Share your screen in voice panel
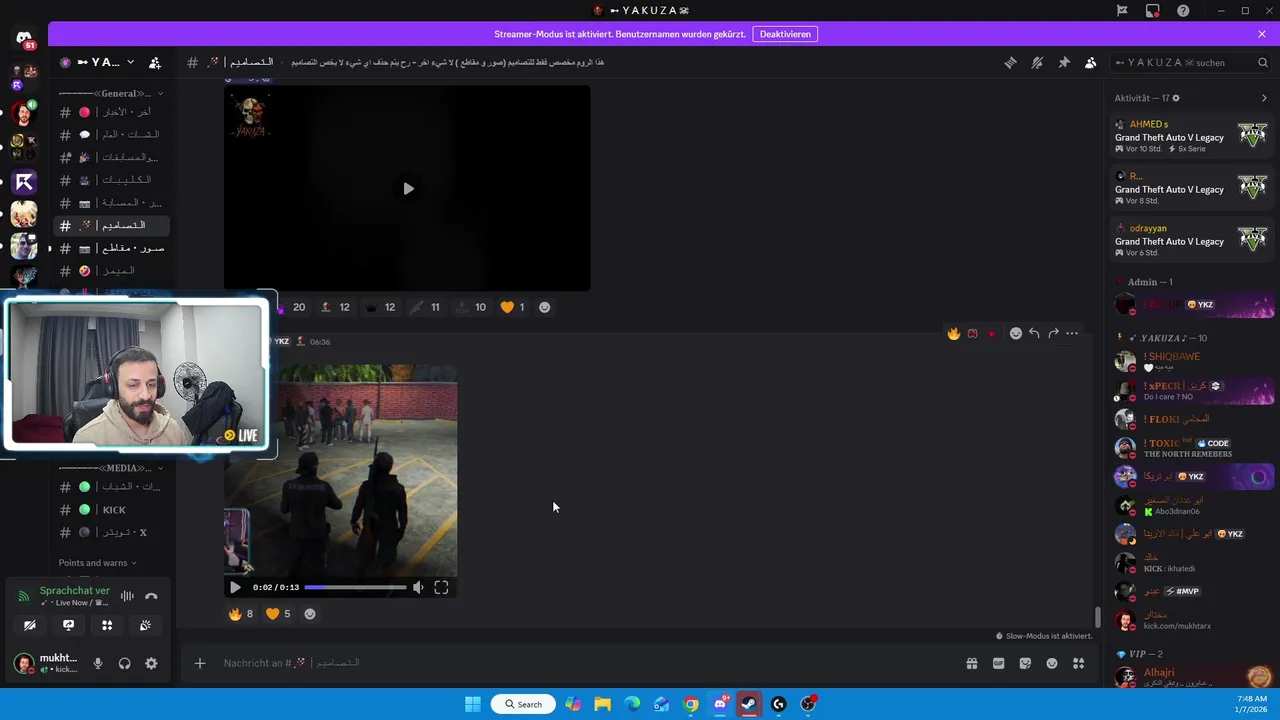 coord(68,625)
